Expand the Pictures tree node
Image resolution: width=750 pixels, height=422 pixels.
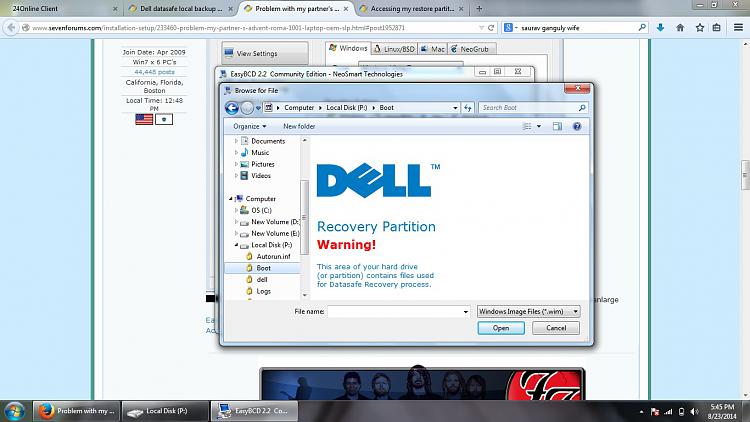(x=236, y=164)
